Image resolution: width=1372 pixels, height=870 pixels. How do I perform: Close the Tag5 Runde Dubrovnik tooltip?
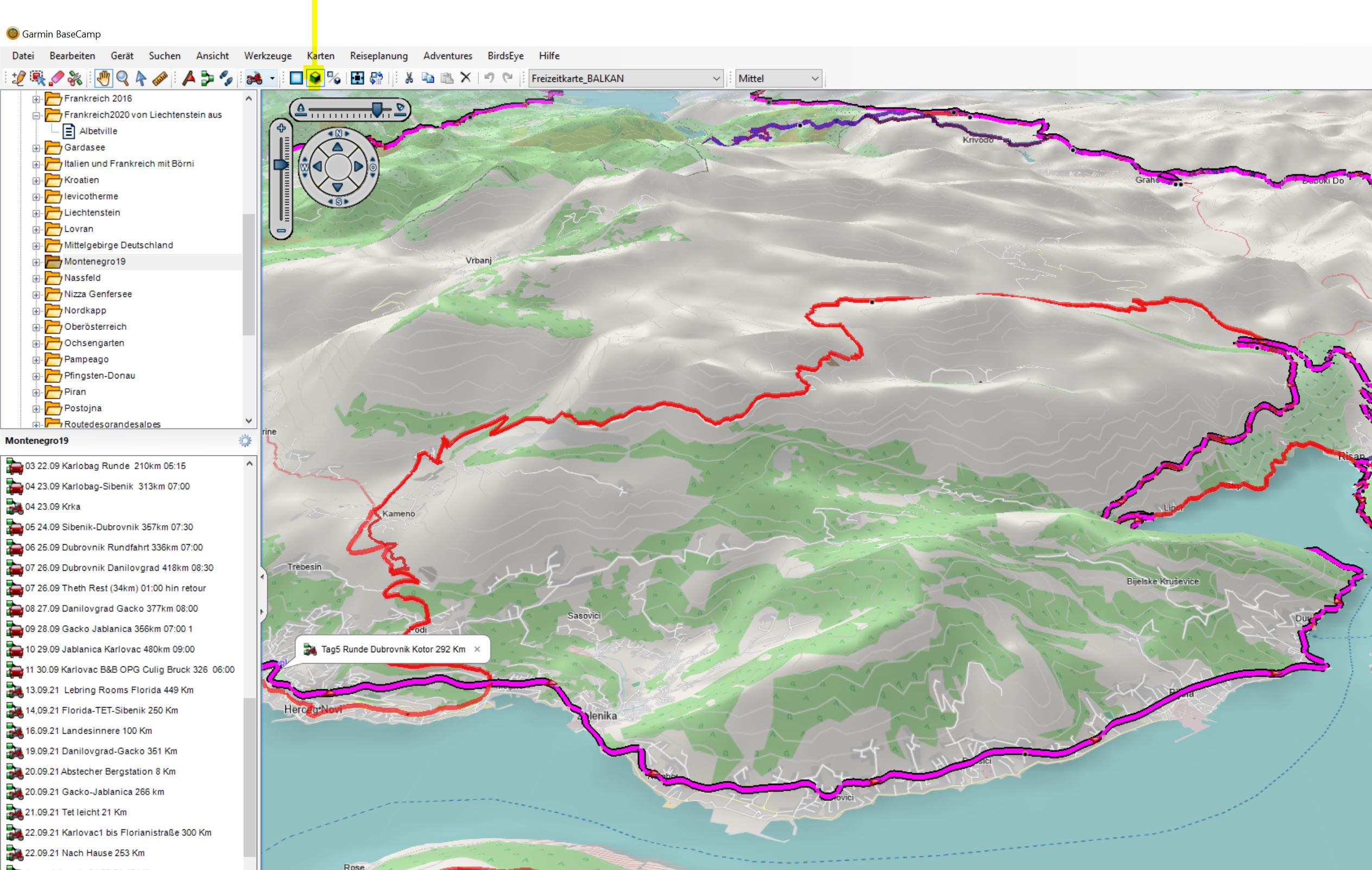477,649
